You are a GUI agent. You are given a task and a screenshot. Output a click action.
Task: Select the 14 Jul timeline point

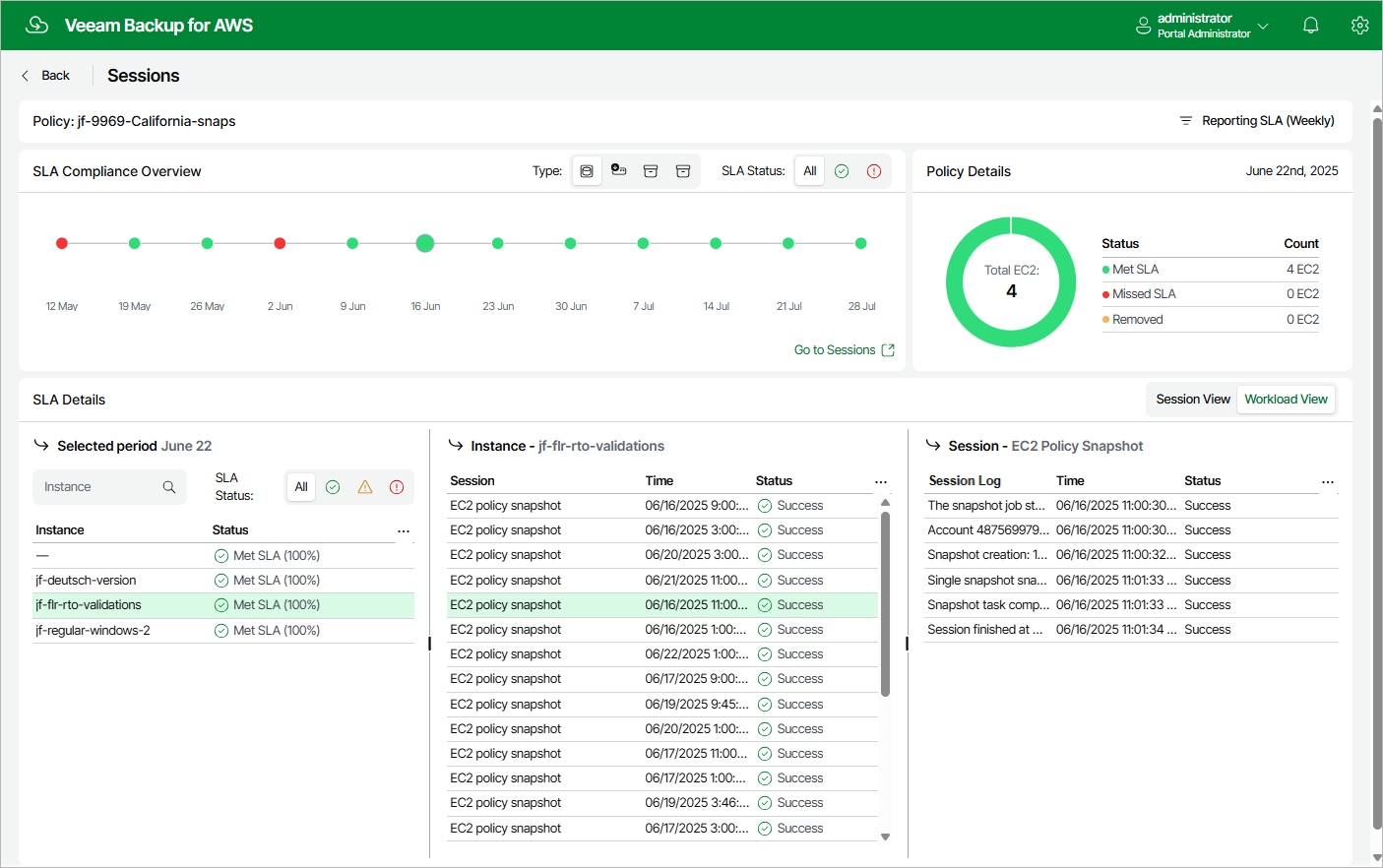tap(716, 243)
